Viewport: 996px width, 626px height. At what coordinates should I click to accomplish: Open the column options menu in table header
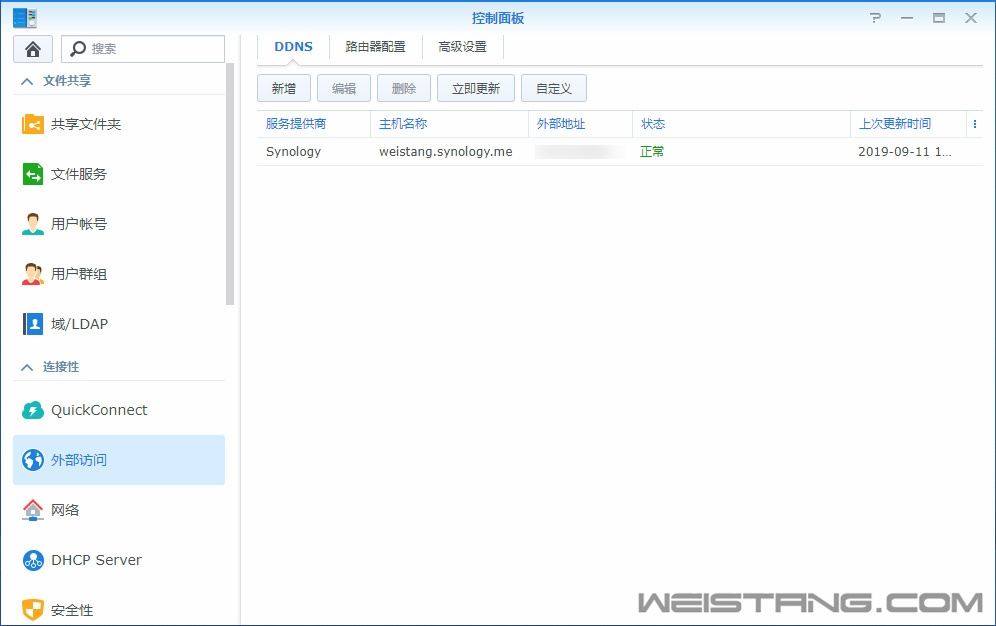974,124
